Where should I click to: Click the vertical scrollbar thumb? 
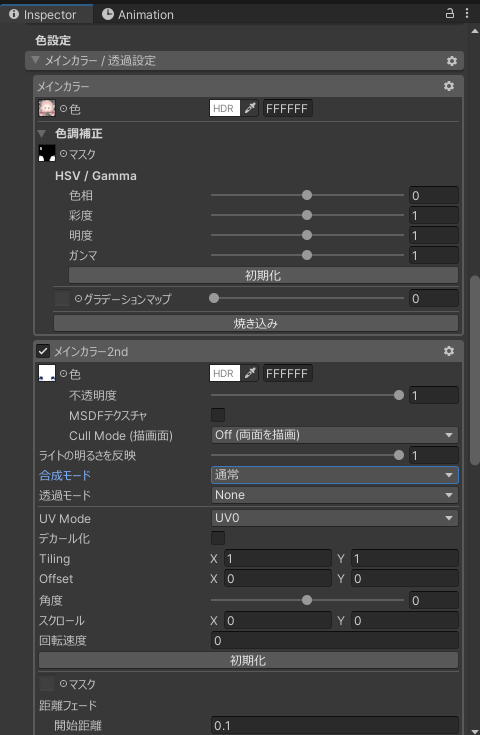click(475, 370)
